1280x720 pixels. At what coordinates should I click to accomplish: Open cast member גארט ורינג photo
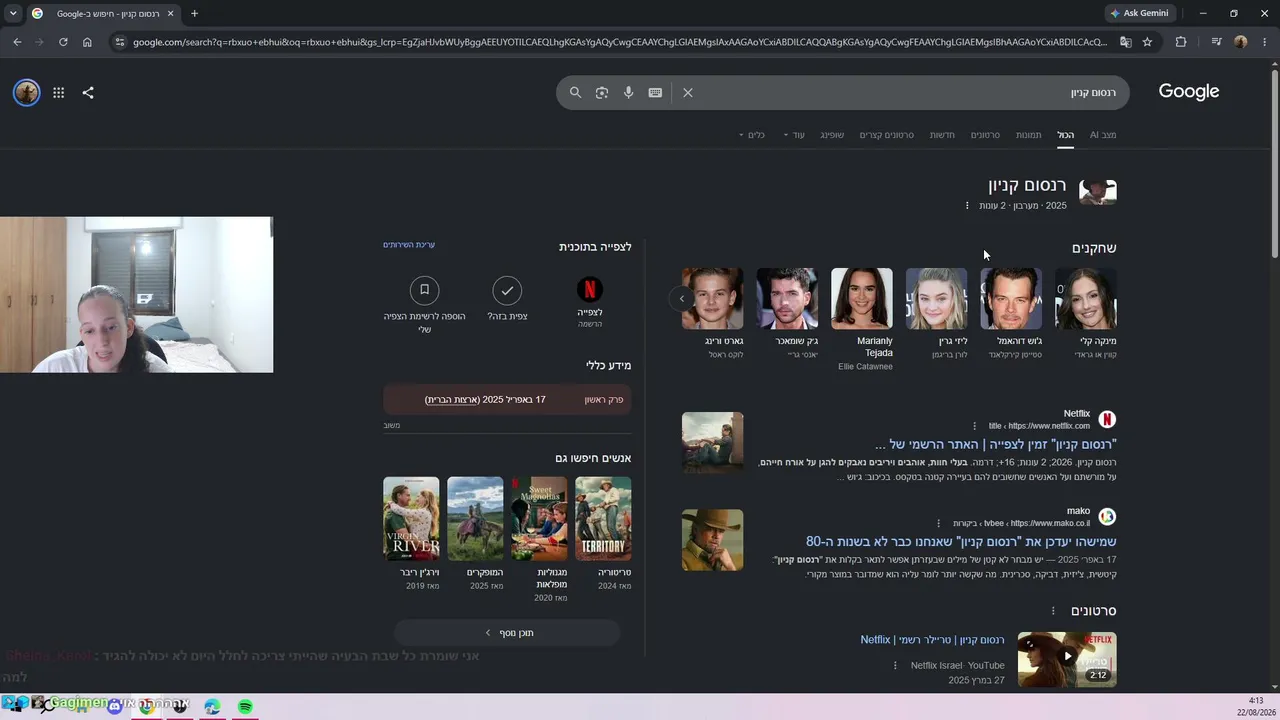pos(713,298)
